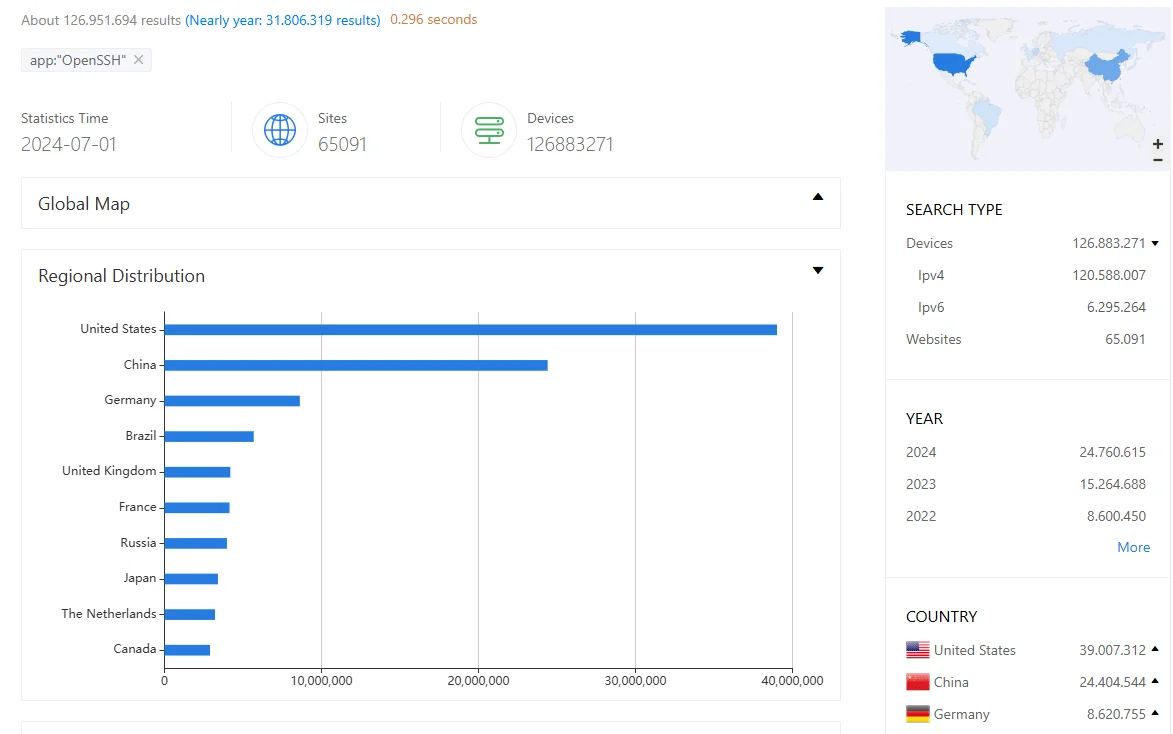The width and height of the screenshot is (1173, 734).
Task: Click the Sites globe icon
Action: [280, 130]
